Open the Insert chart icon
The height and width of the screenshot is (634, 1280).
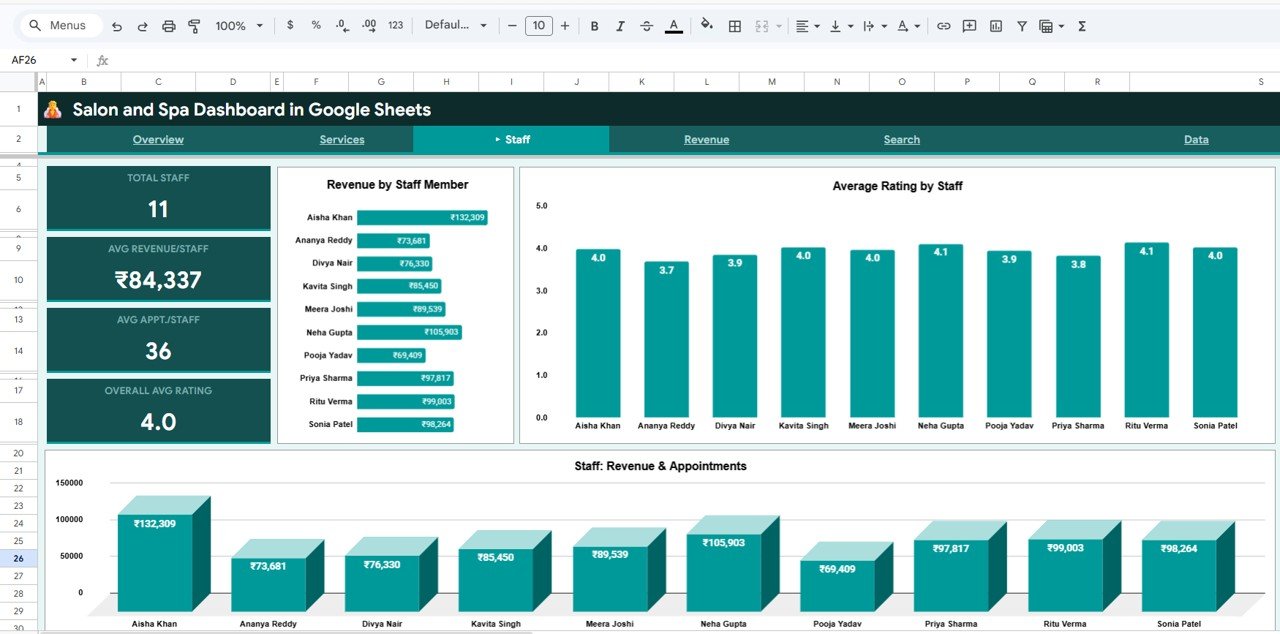coord(995,25)
